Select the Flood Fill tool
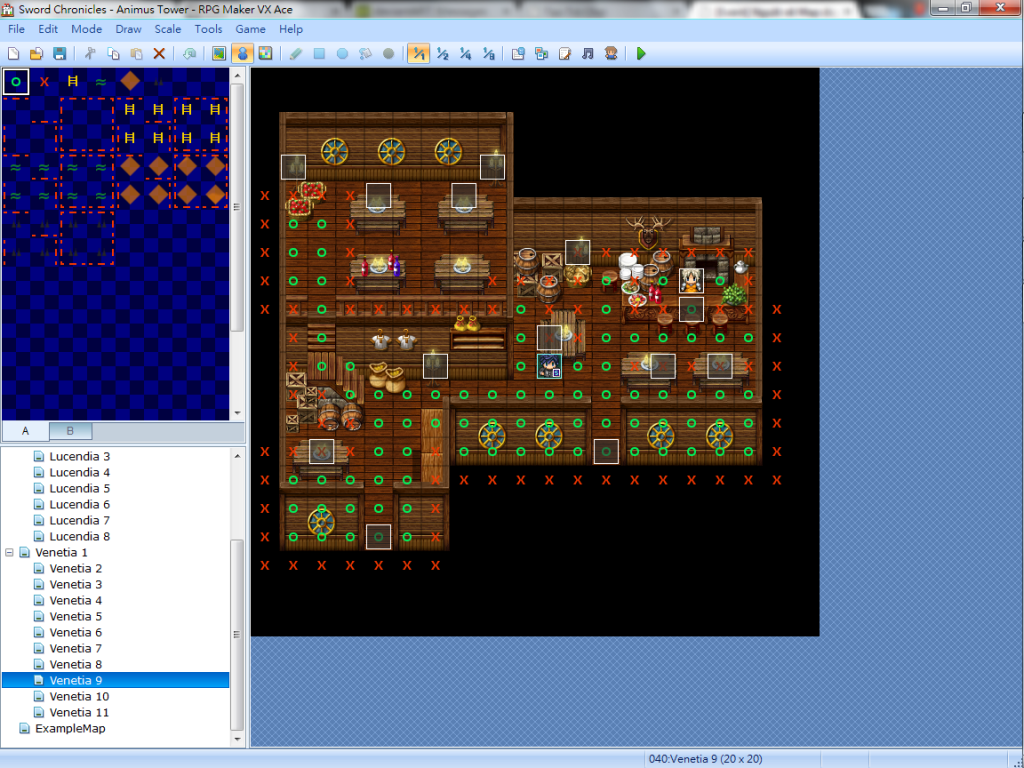1024x768 pixels. (365, 54)
